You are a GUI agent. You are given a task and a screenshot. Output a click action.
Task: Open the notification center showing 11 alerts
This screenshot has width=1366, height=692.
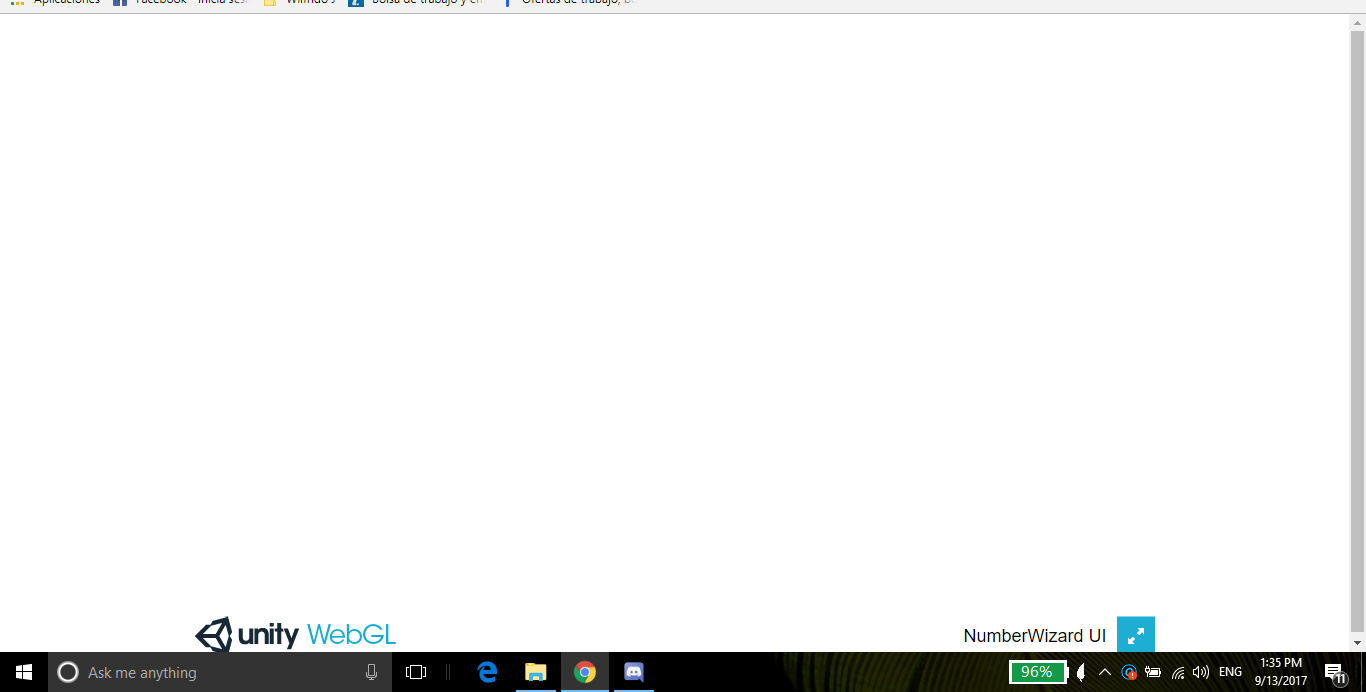(1334, 672)
